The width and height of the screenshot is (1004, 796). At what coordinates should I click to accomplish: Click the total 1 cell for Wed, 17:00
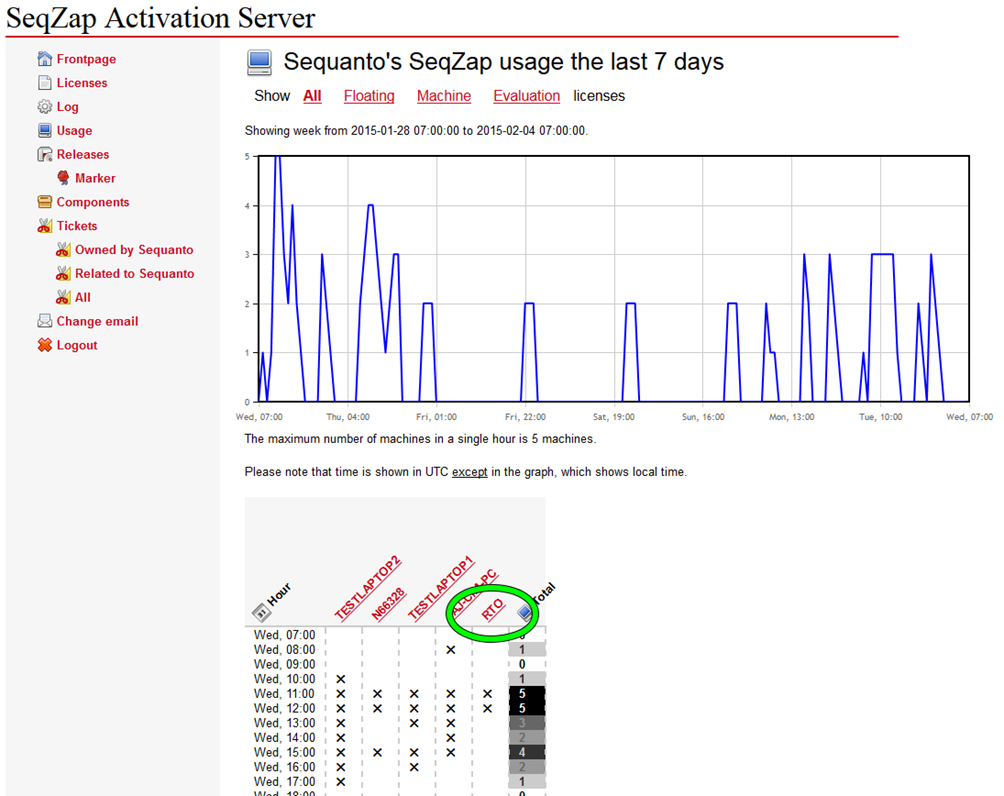[526, 782]
